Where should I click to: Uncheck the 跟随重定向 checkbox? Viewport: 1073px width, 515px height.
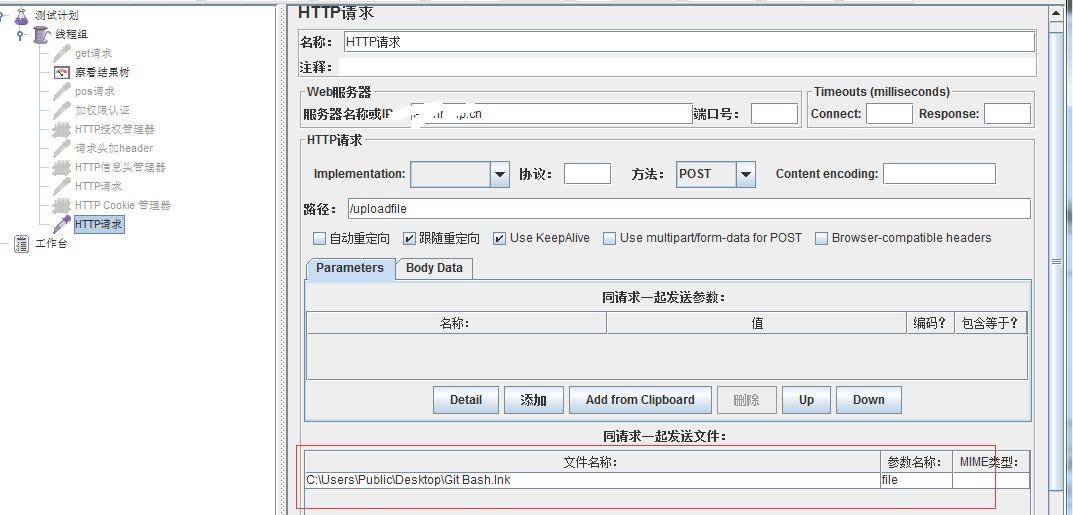[409, 238]
